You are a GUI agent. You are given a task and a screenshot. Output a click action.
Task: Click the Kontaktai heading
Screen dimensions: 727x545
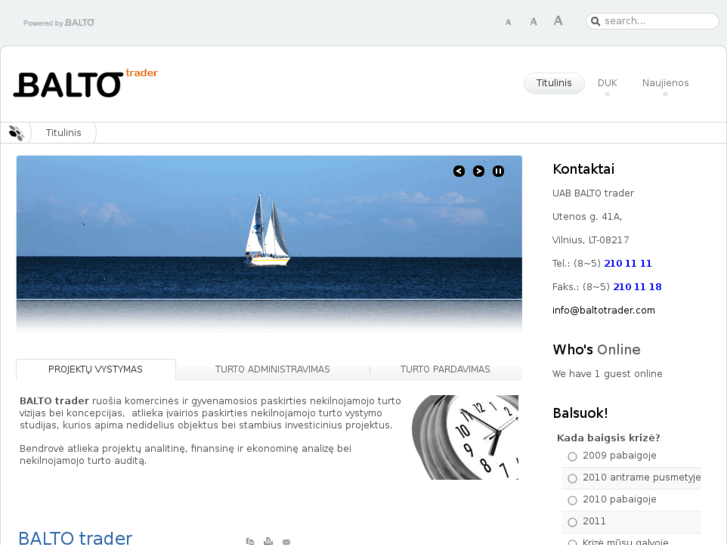tap(583, 169)
